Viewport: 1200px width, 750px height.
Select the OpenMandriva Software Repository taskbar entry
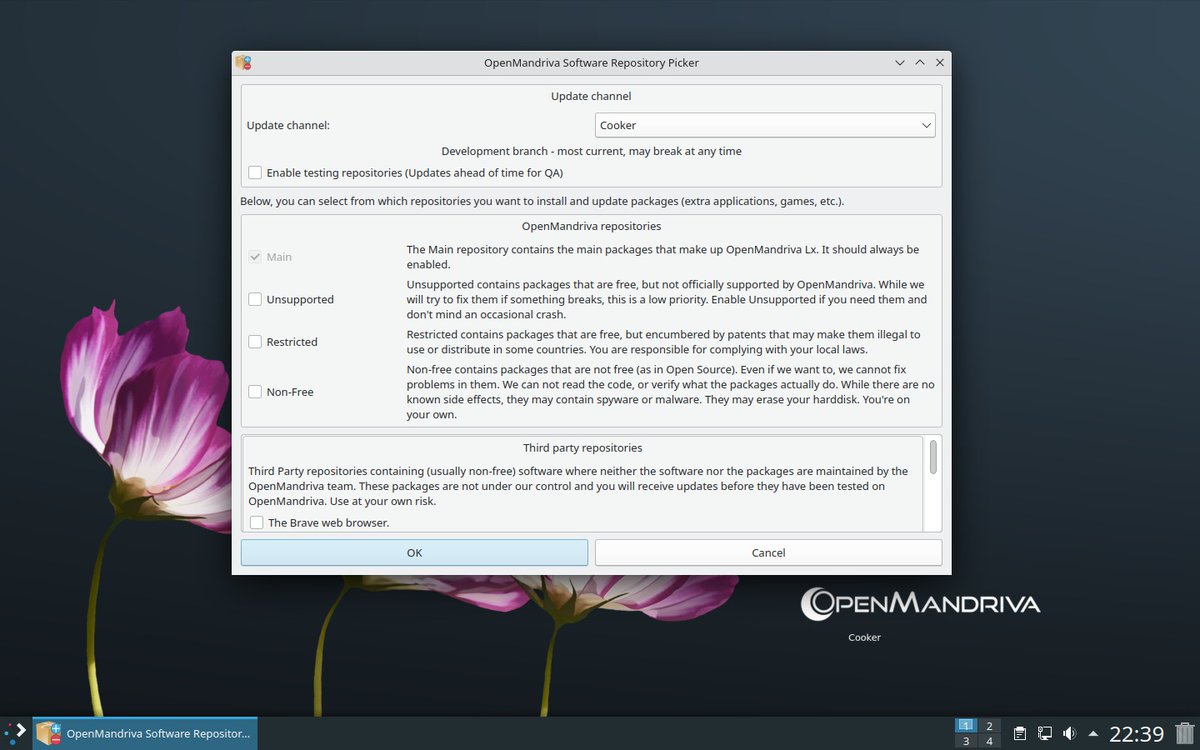point(145,733)
